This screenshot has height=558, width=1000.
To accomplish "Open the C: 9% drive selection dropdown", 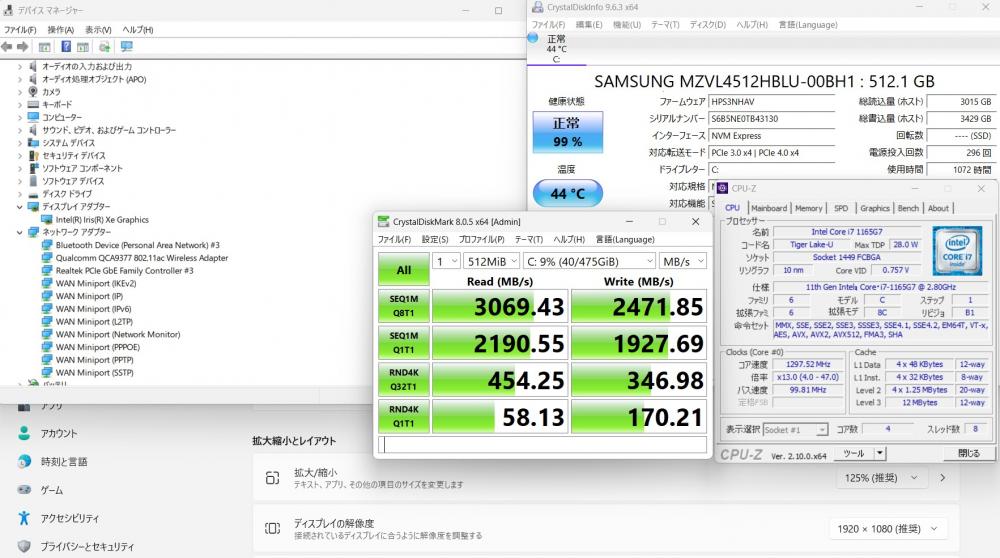I will tap(589, 261).
